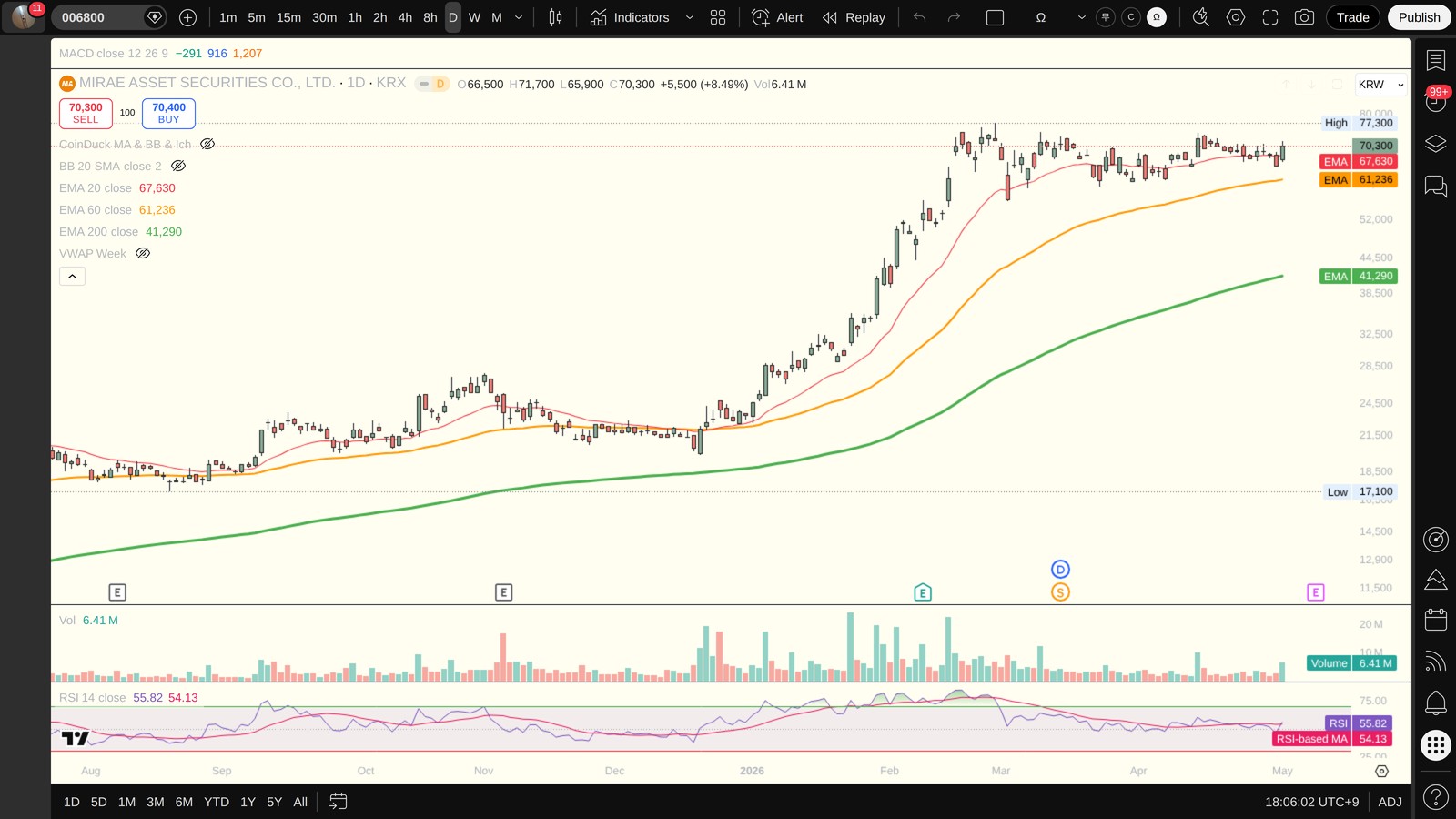This screenshot has width=1456, height=819.
Task: Open the layout name dropdown arrow
Action: click(1081, 17)
